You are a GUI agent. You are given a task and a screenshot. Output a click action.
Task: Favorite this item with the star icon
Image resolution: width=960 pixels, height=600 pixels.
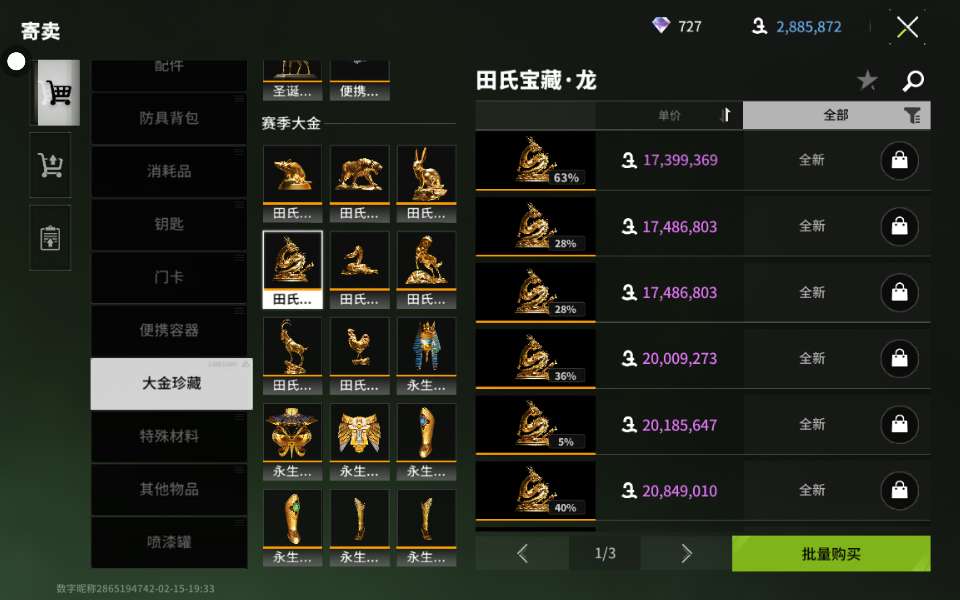click(867, 80)
